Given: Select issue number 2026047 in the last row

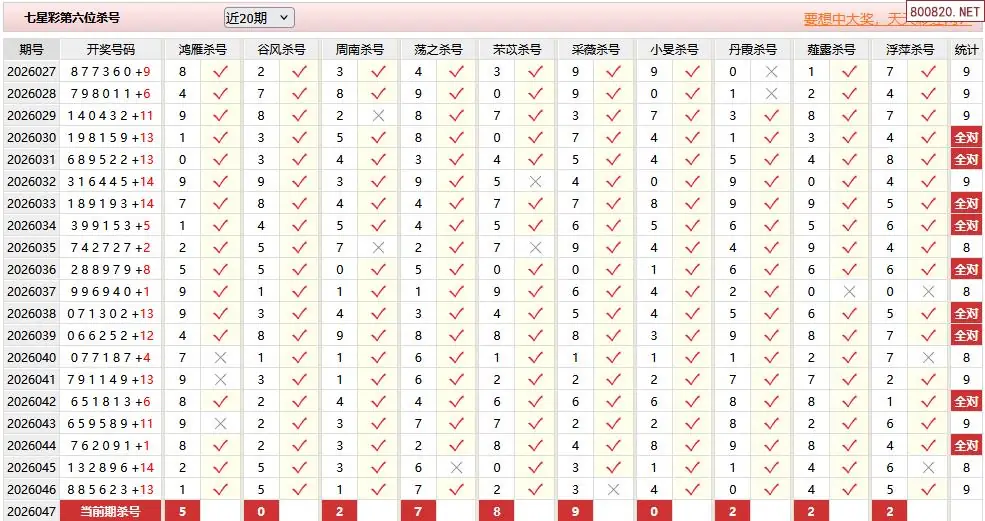Looking at the screenshot, I should coord(31,511).
